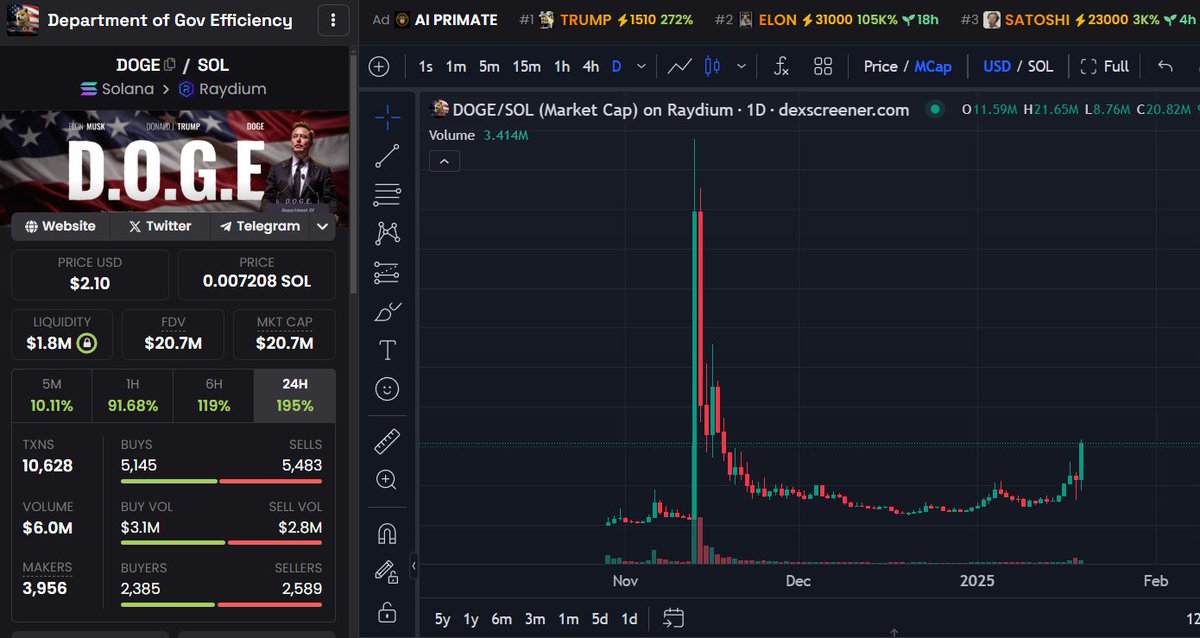This screenshot has height=638, width=1200.
Task: Click the liquidity lock icon
Action: [87, 344]
